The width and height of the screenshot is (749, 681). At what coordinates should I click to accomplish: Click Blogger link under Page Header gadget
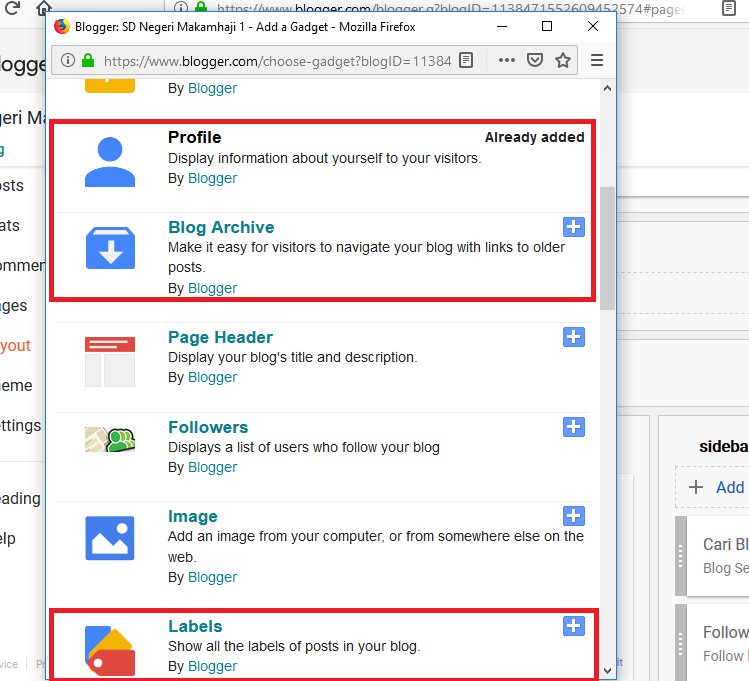[213, 377]
